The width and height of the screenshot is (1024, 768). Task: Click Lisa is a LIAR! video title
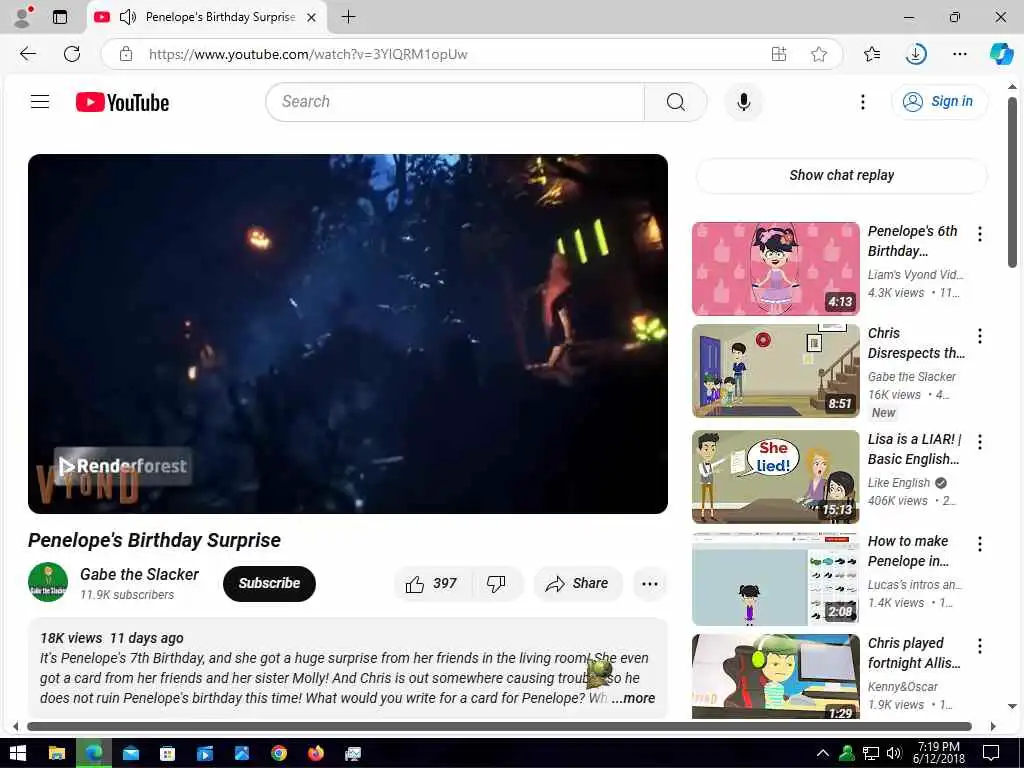click(914, 449)
